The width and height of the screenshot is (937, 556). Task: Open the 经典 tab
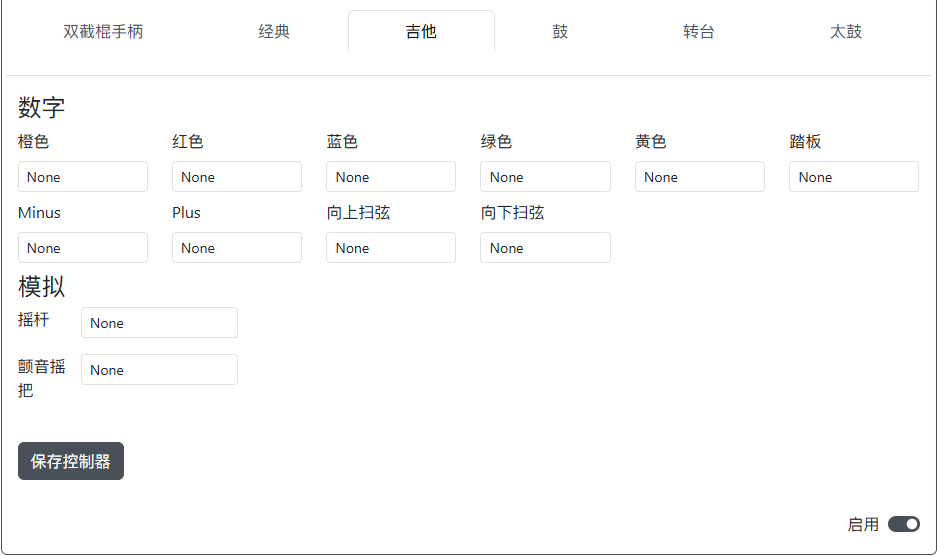tap(274, 32)
